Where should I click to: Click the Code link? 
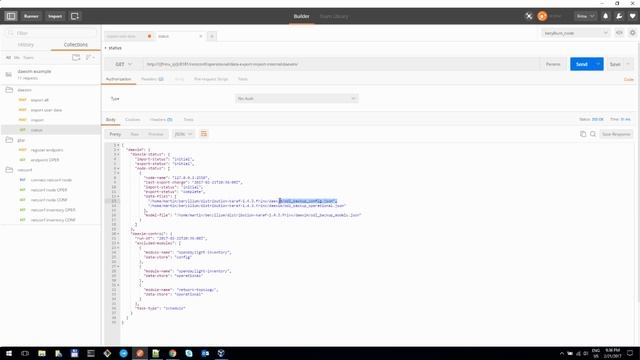tap(629, 79)
